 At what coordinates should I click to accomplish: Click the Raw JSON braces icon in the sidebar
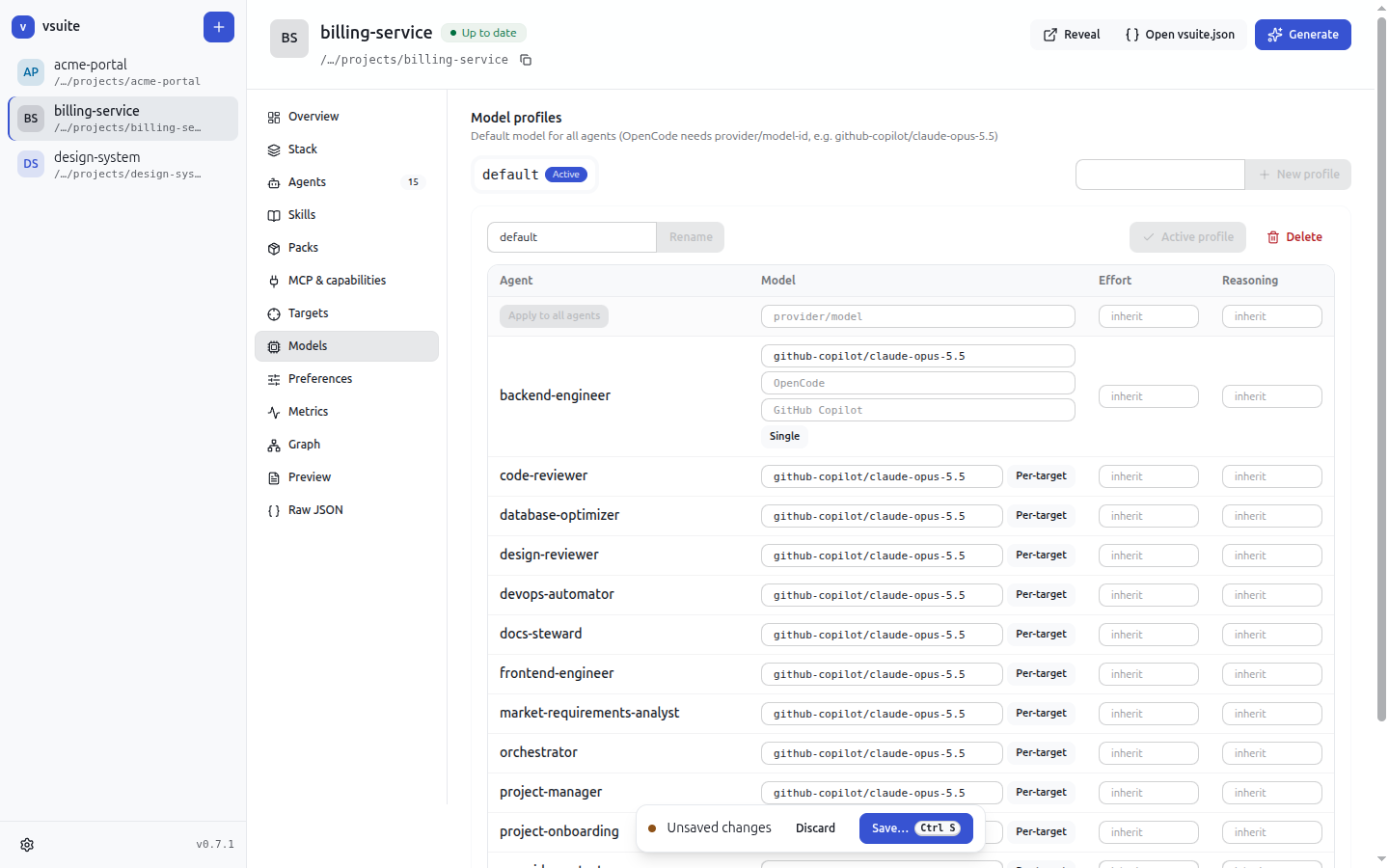(274, 510)
